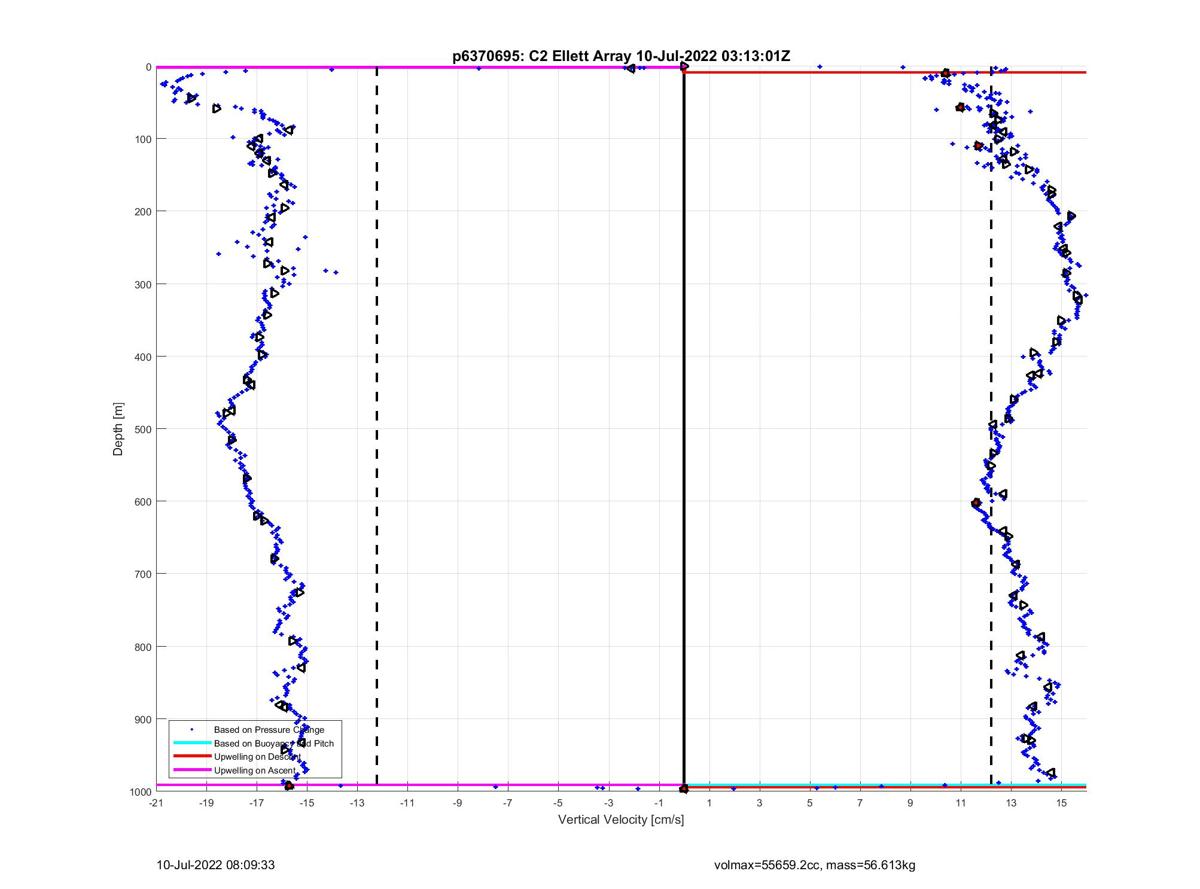The image size is (1200, 889).
Task: Click legend entry 'Based on Buoyancy and Pitch'
Action: [x=275, y=744]
